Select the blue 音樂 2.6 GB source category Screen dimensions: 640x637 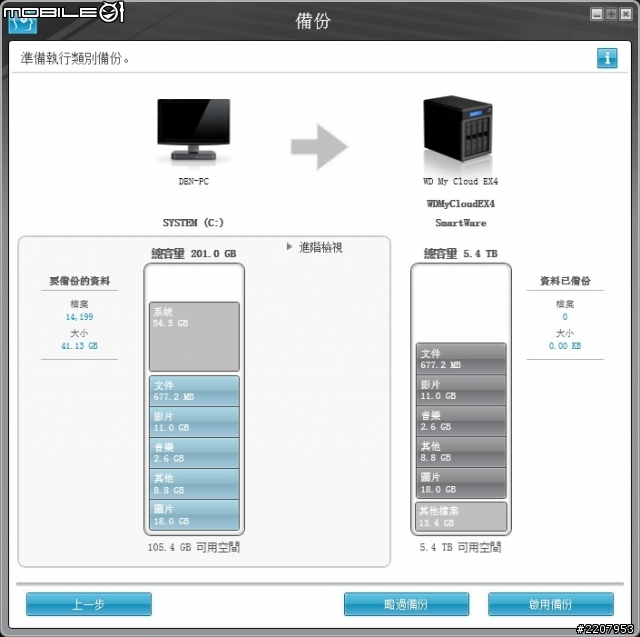pos(194,453)
